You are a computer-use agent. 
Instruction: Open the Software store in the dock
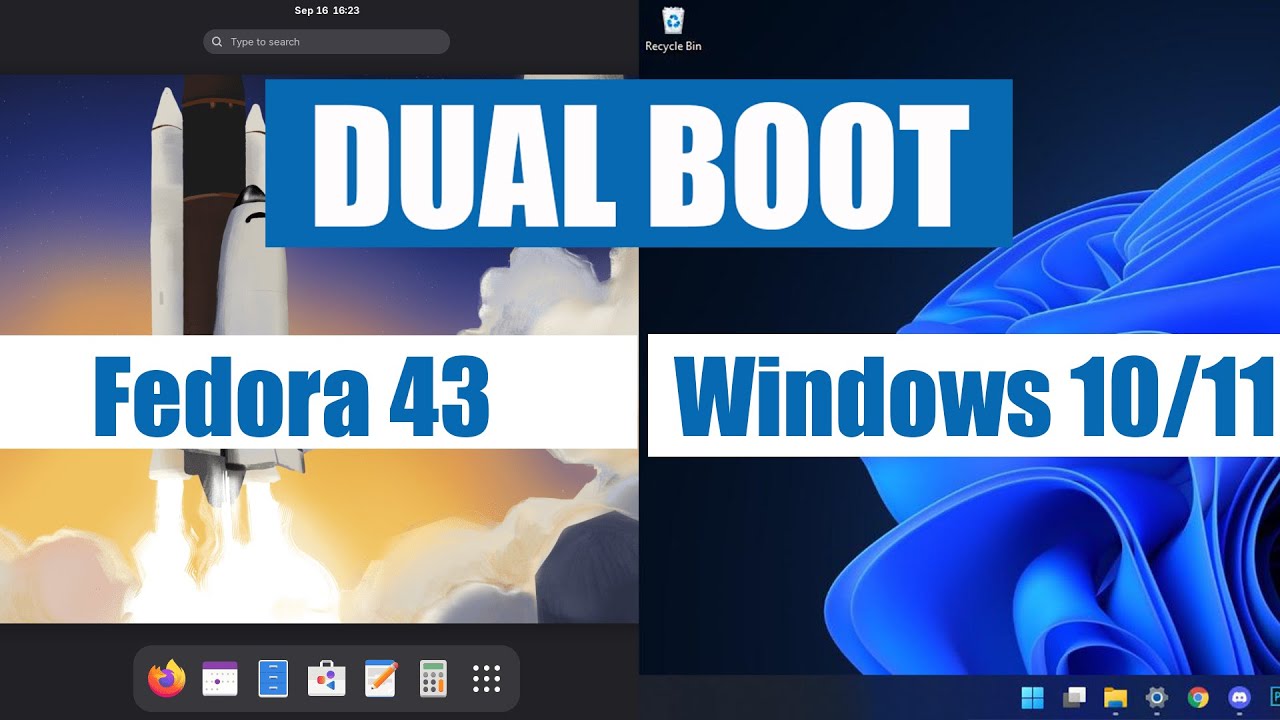click(x=326, y=678)
